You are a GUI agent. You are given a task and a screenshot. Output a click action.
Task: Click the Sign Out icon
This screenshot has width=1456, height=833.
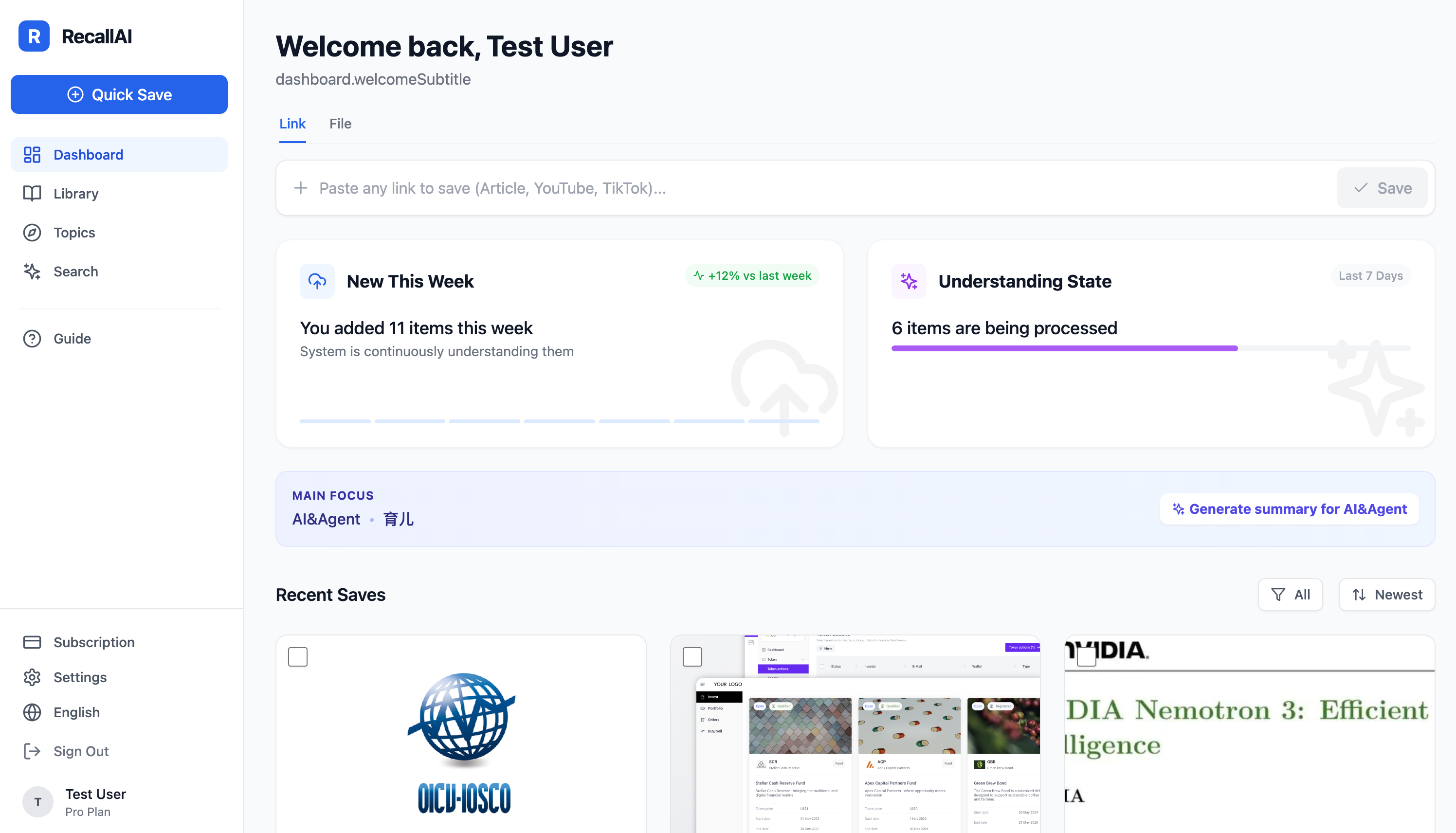pos(32,751)
